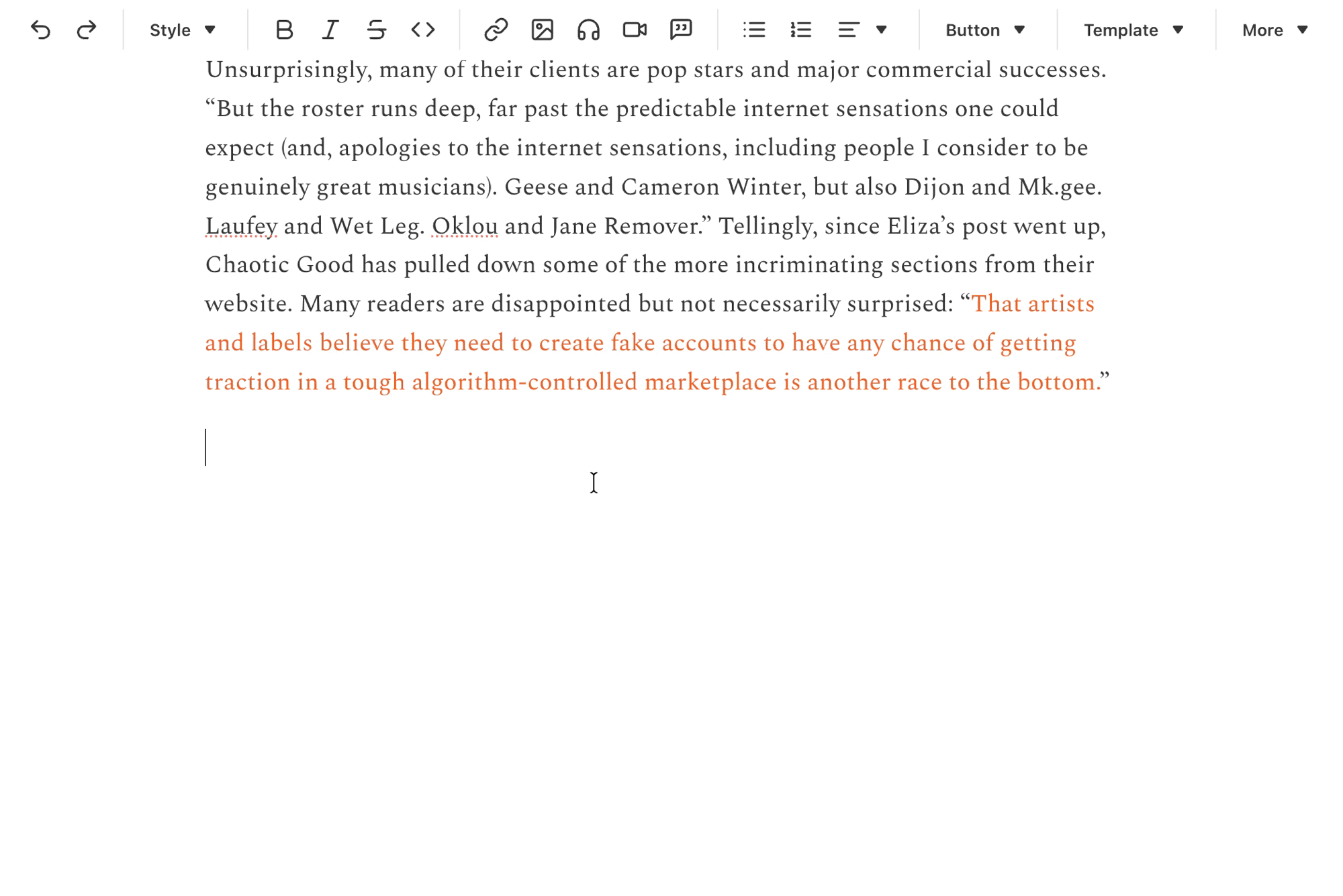
Task: Insert a code block
Action: 423,30
